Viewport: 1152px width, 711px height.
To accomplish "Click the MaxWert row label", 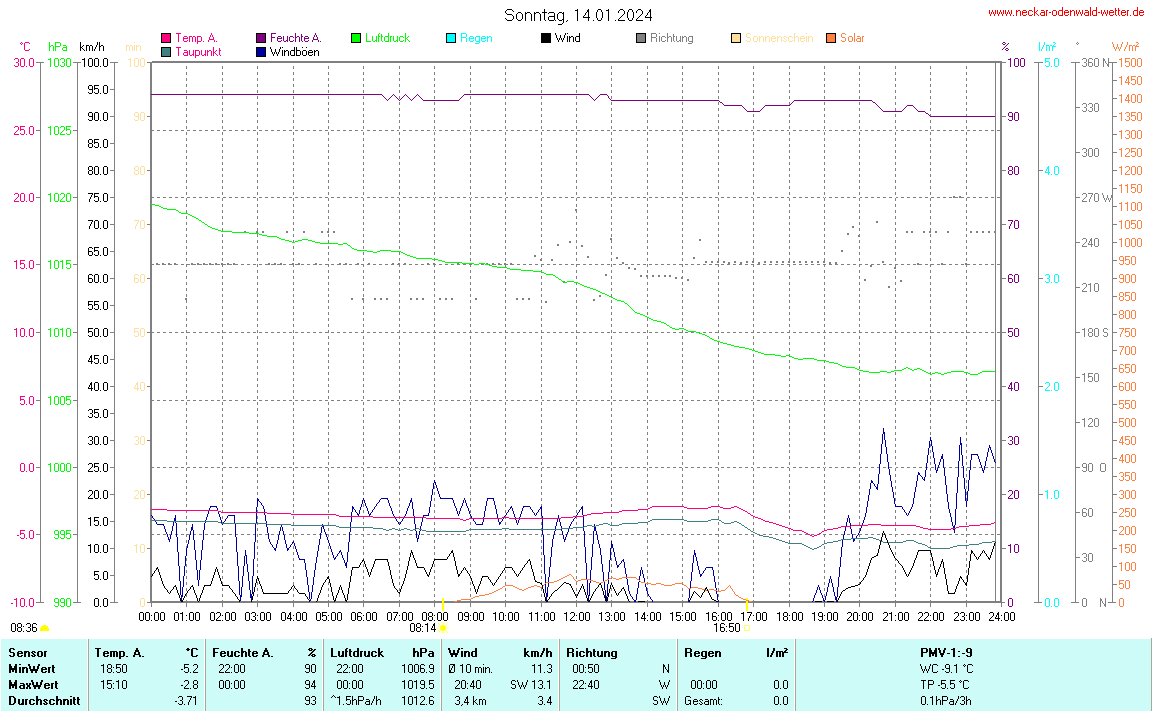I will coord(31,685).
